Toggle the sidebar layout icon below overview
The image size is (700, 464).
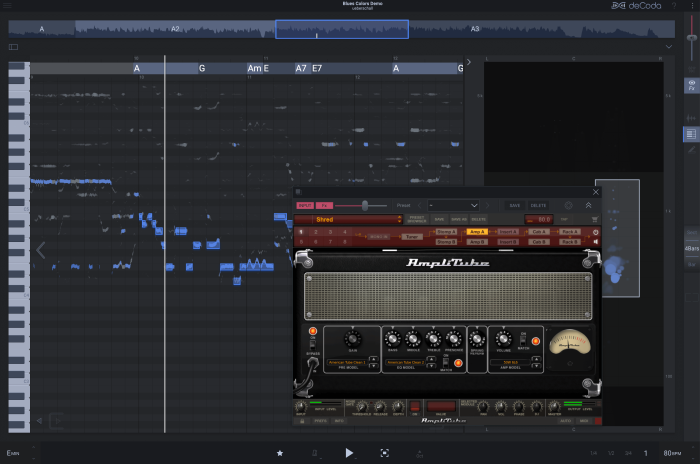click(13, 47)
